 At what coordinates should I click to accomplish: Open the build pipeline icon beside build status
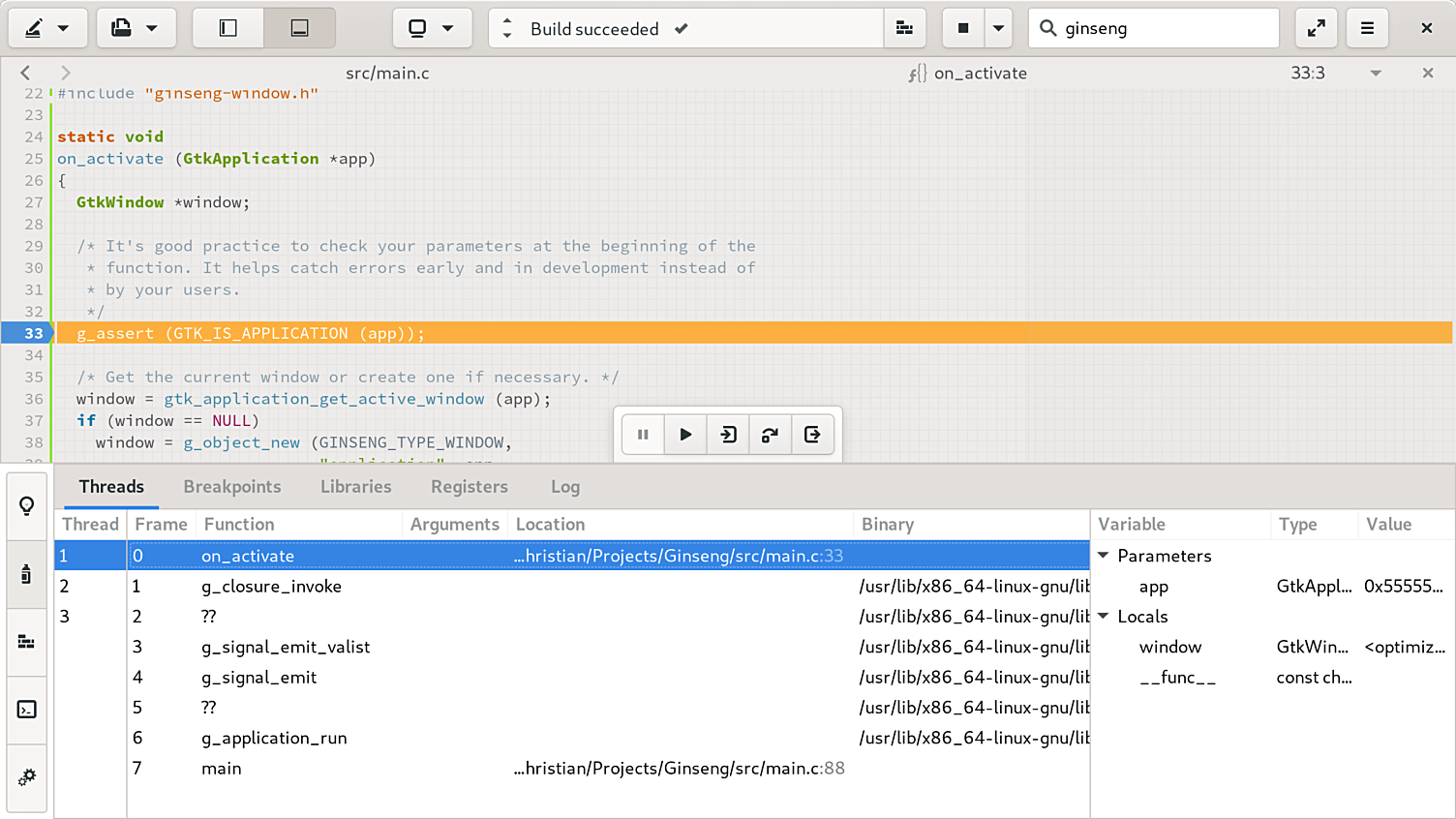click(905, 29)
